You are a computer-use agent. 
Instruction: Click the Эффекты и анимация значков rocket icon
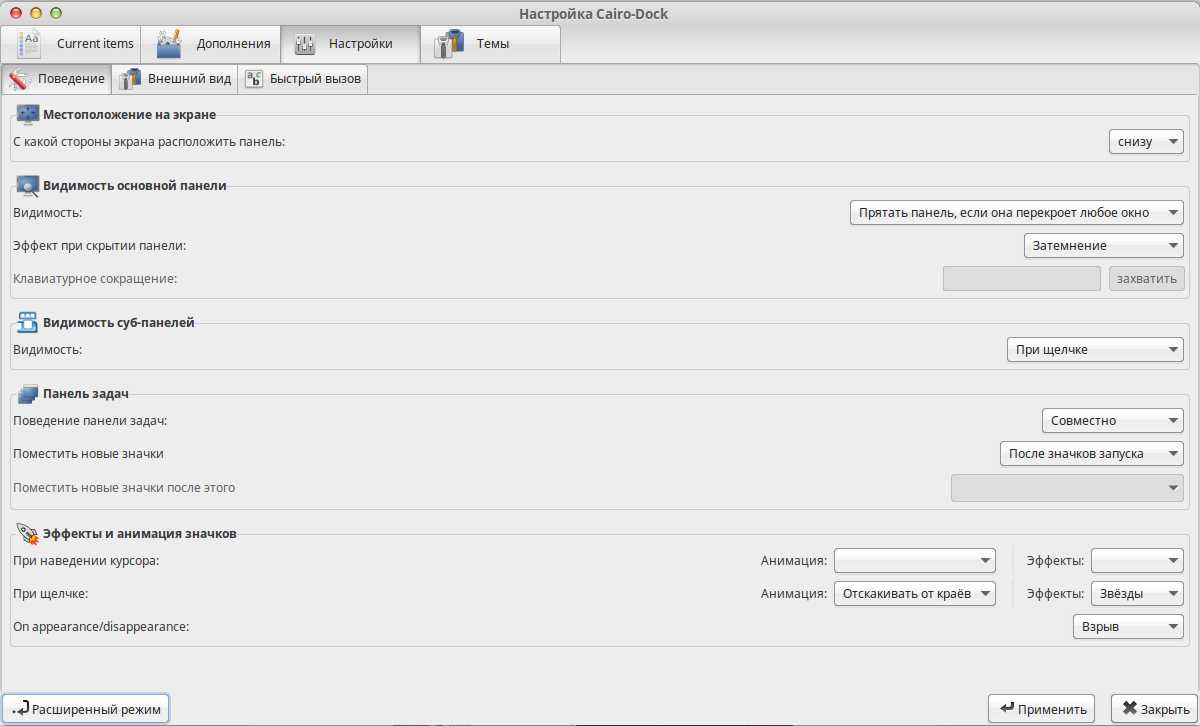tap(28, 533)
